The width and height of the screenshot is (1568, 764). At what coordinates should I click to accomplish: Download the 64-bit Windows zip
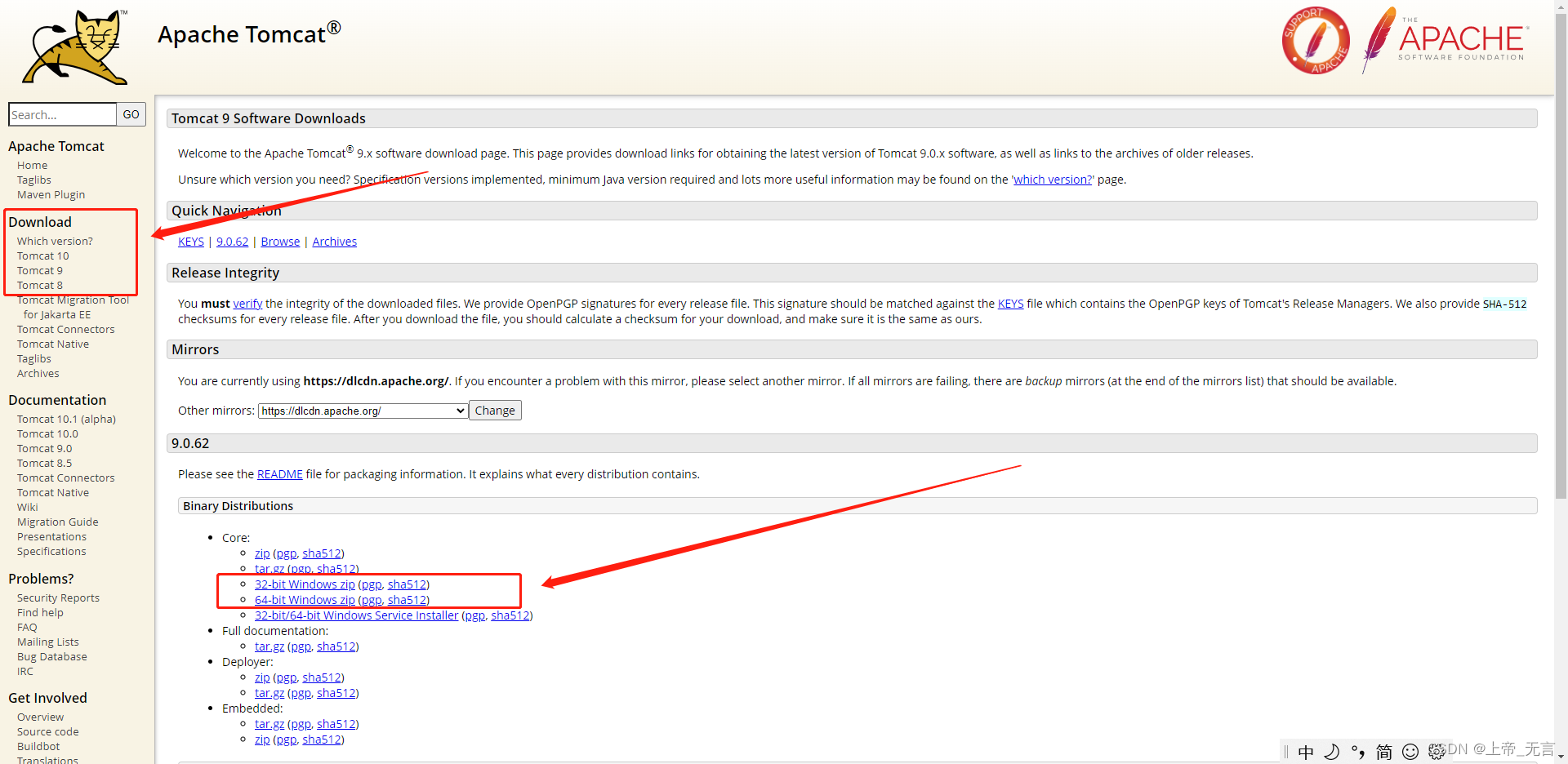(305, 600)
